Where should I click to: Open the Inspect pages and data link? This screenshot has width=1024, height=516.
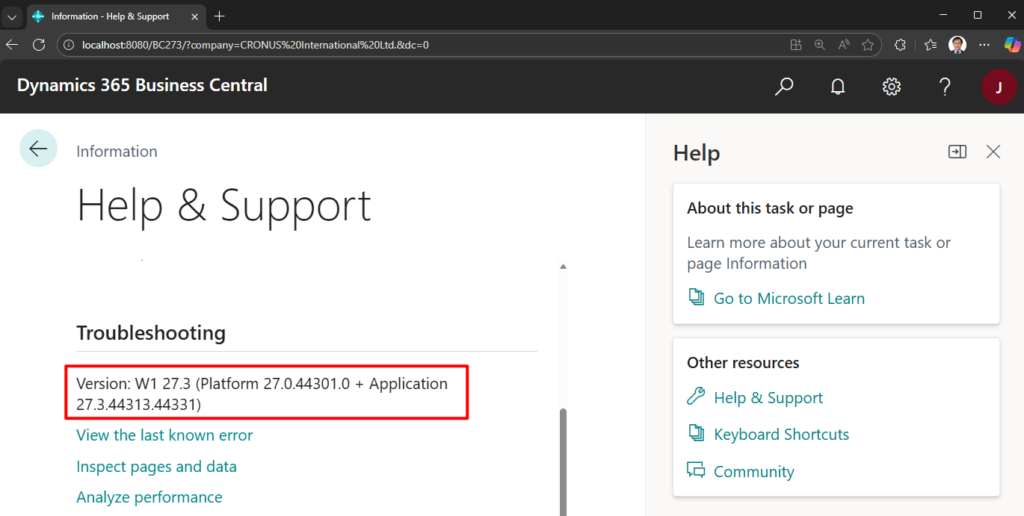(156, 466)
